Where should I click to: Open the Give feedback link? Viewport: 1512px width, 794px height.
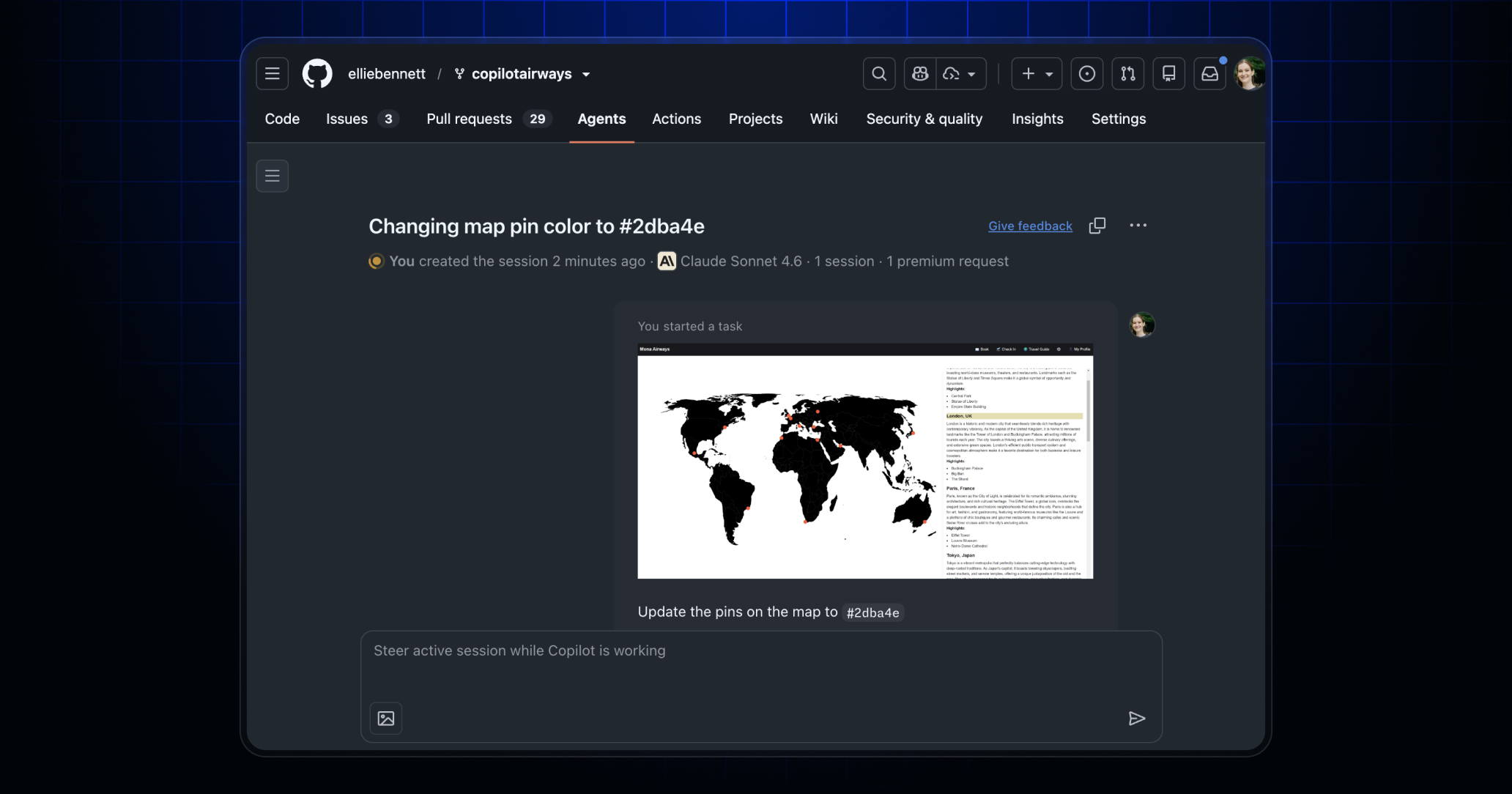coord(1029,226)
